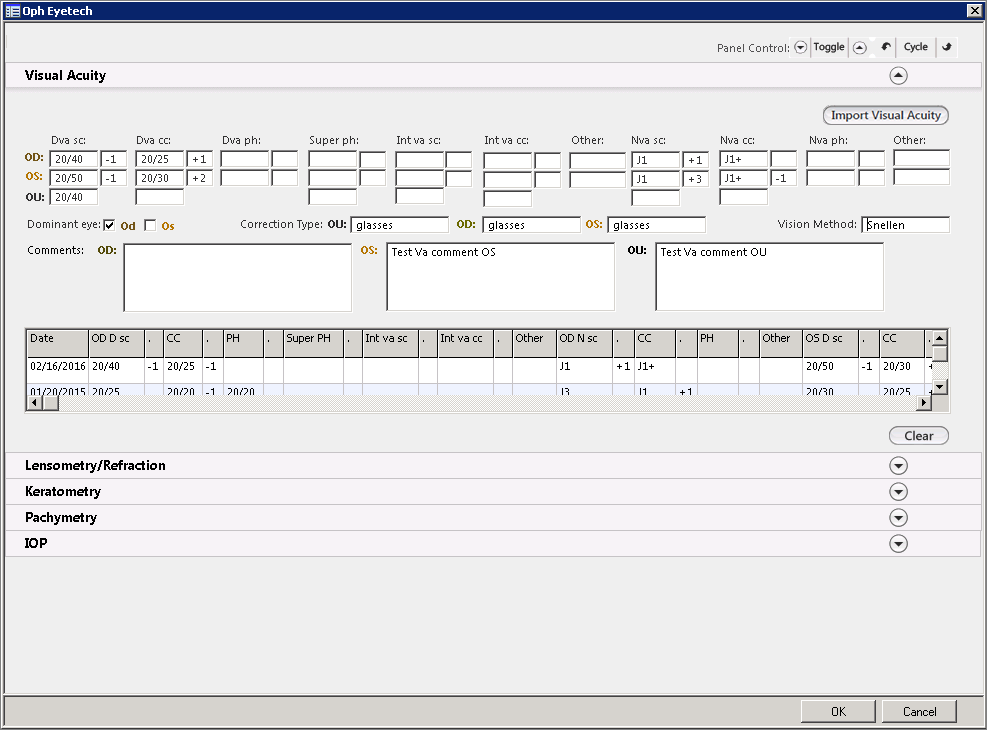Click the OU comments box "Test Va comment OU"
987x730 pixels.
[769, 277]
